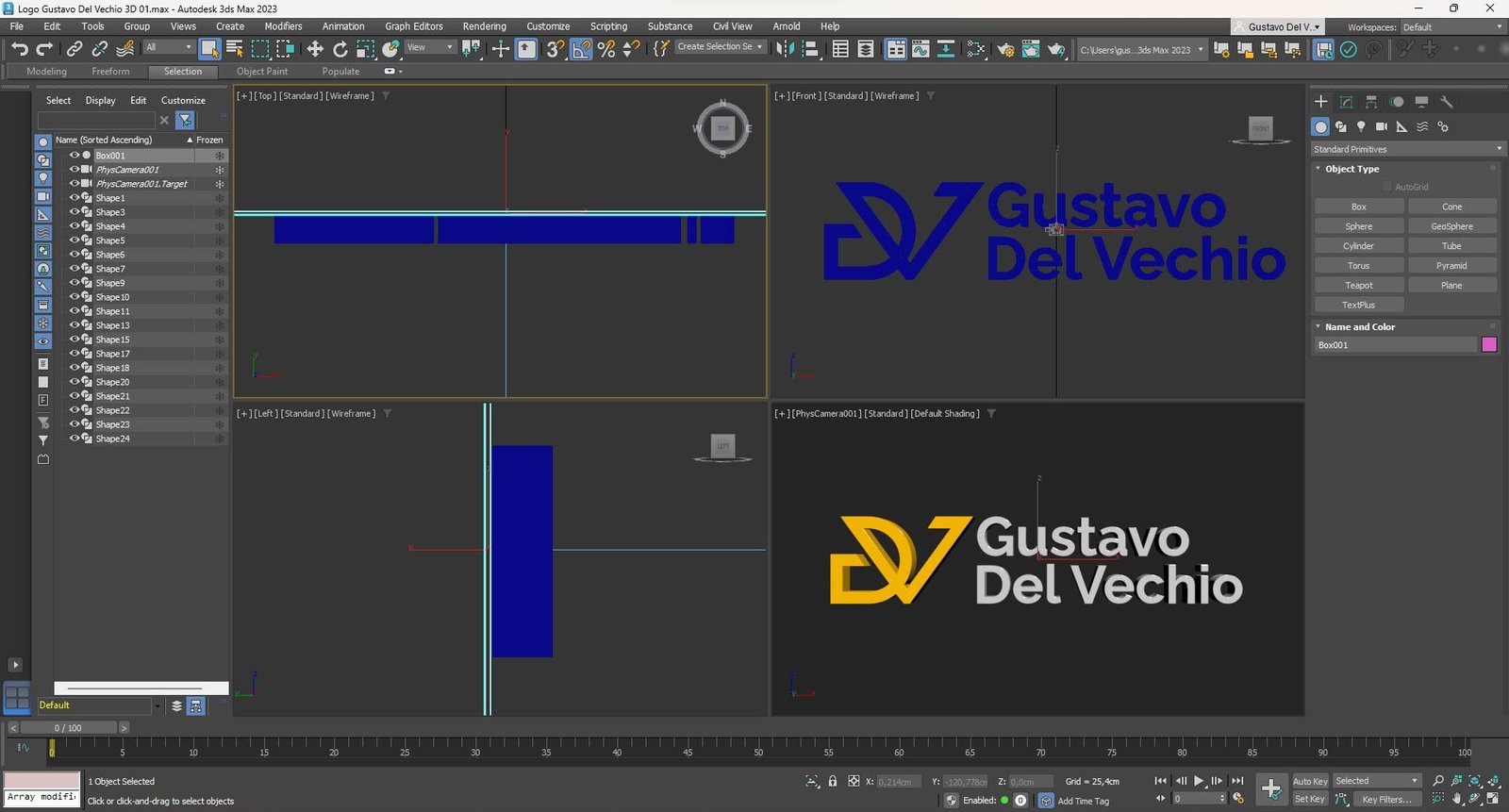
Task: Open the Rendering menu
Action: (484, 26)
